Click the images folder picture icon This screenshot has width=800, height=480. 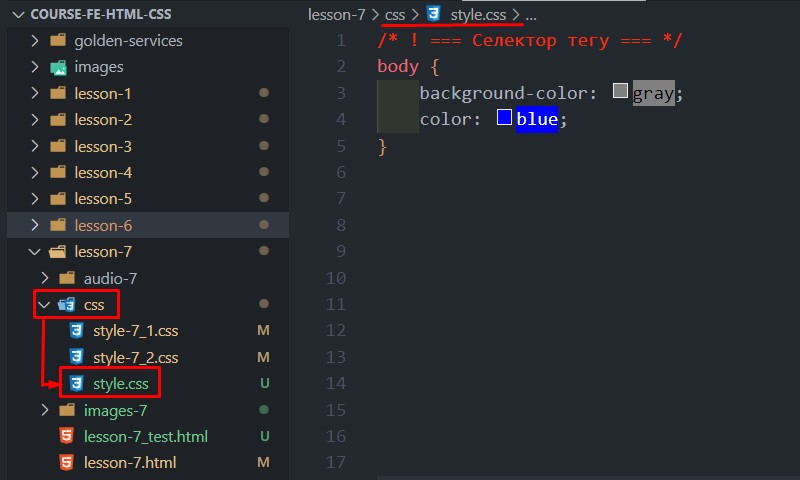click(58, 67)
